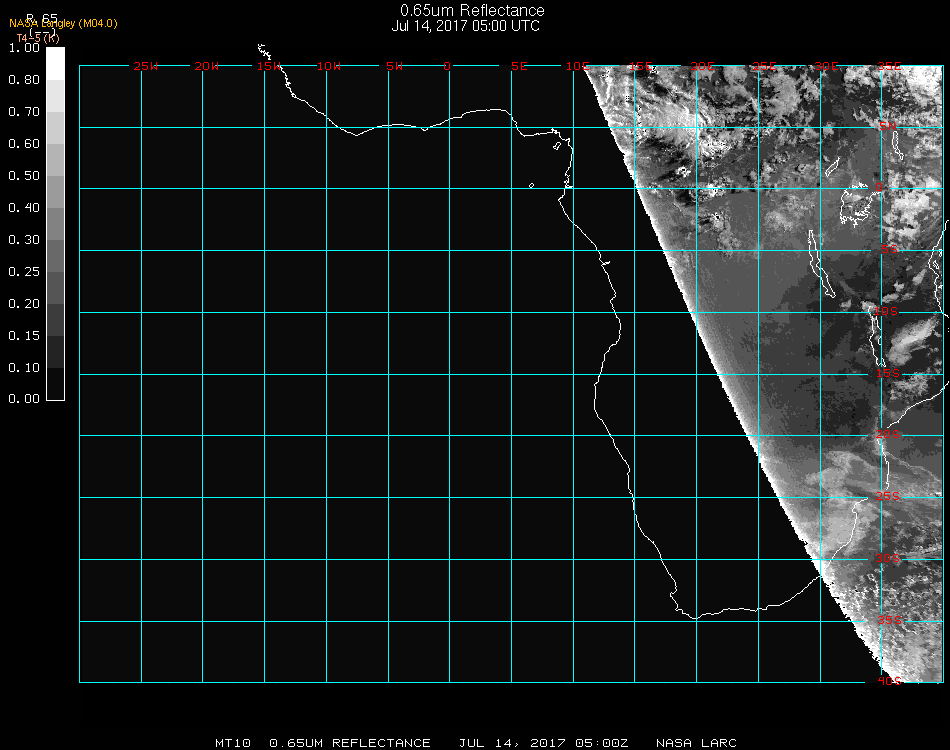Click the 0.25 colorbar value
The height and width of the screenshot is (750, 950).
coord(24,272)
